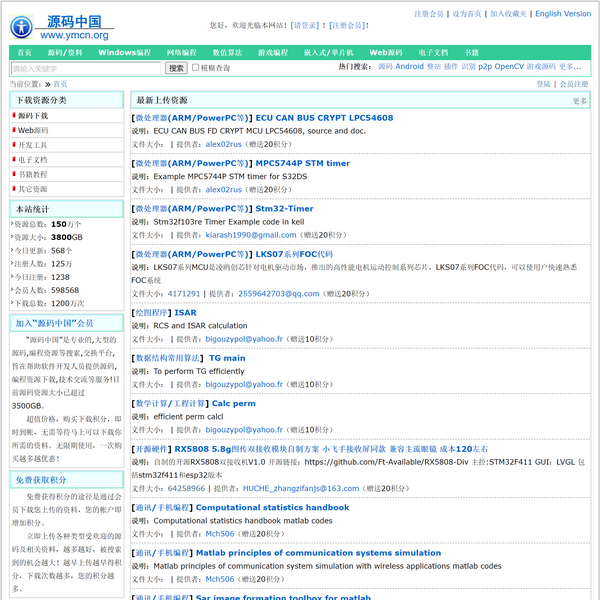Switch to the English Version
Screen dimensions: 600x600
click(x=563, y=14)
